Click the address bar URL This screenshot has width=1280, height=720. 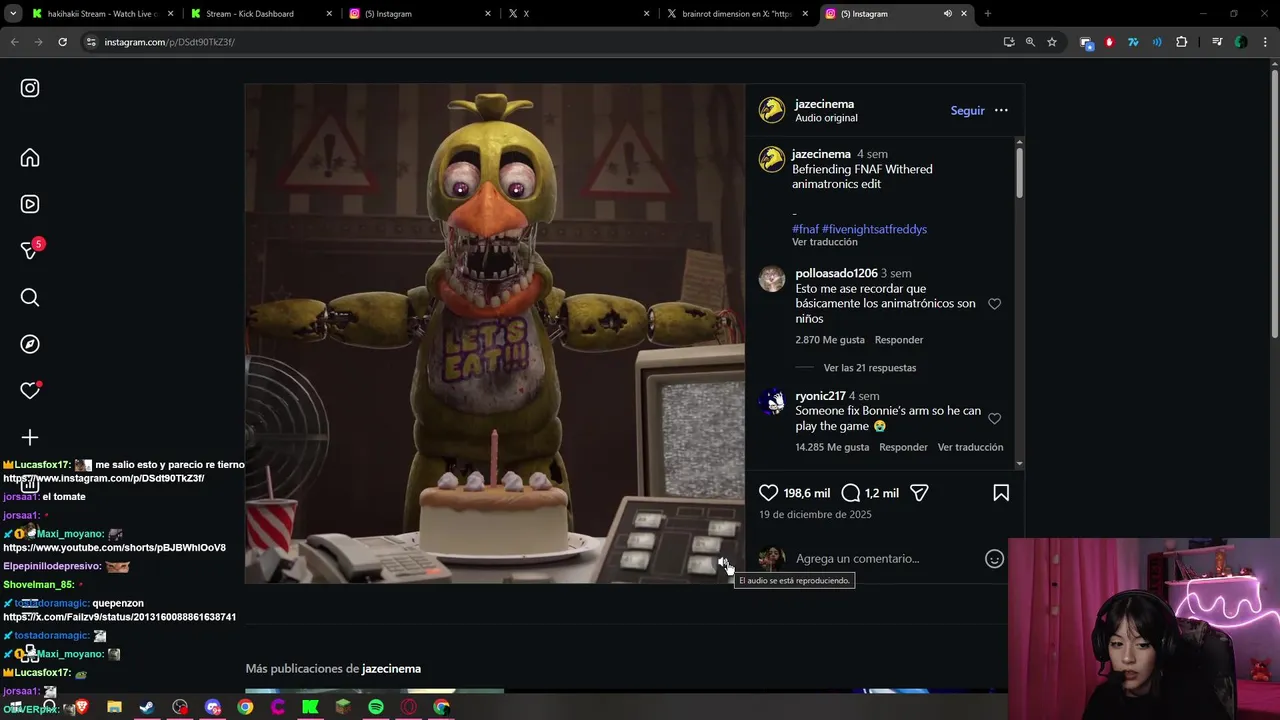pos(170,42)
